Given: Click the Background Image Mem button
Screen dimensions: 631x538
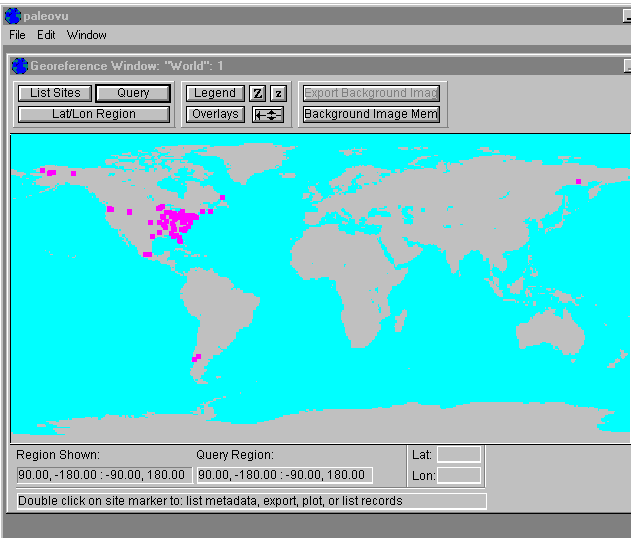Looking at the screenshot, I should [371, 114].
